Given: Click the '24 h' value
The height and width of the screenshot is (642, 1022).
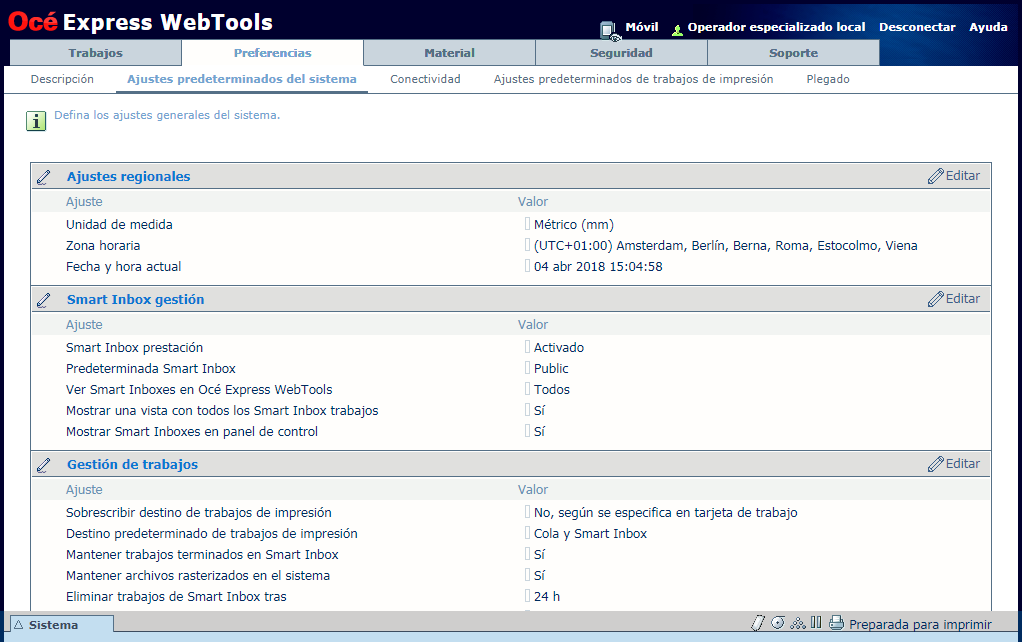Looking at the screenshot, I should pyautogui.click(x=547, y=596).
